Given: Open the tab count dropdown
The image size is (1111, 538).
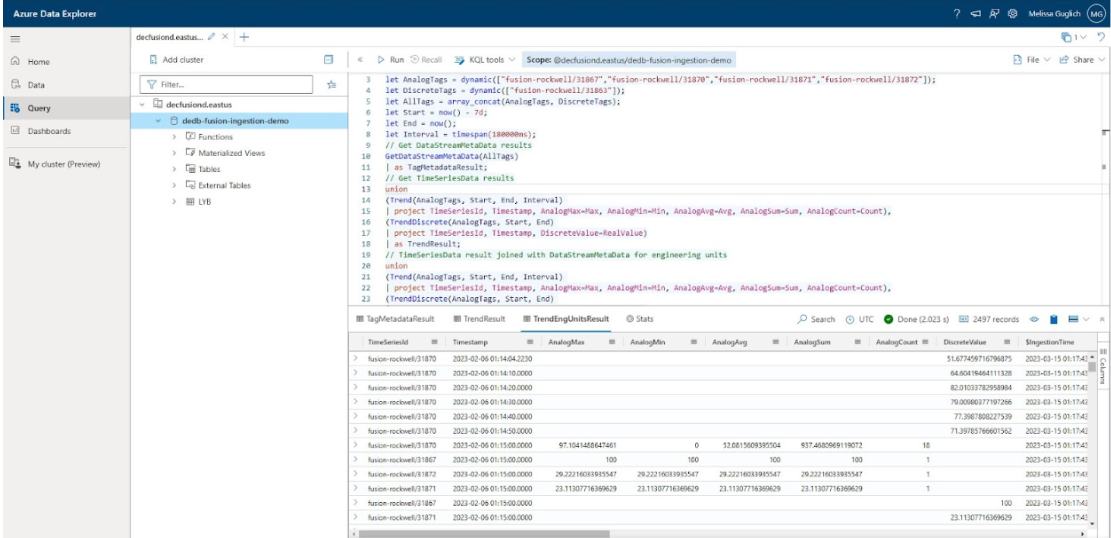Looking at the screenshot, I should 1073,37.
